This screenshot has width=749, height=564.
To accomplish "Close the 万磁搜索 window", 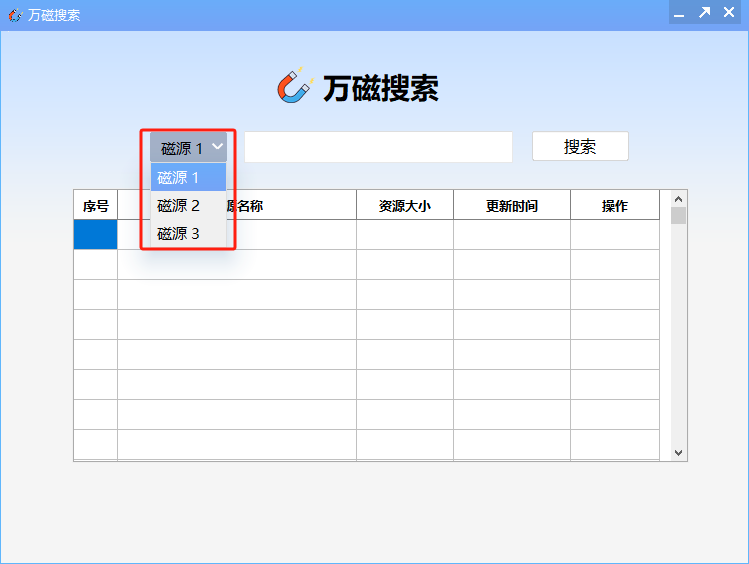I will point(729,13).
